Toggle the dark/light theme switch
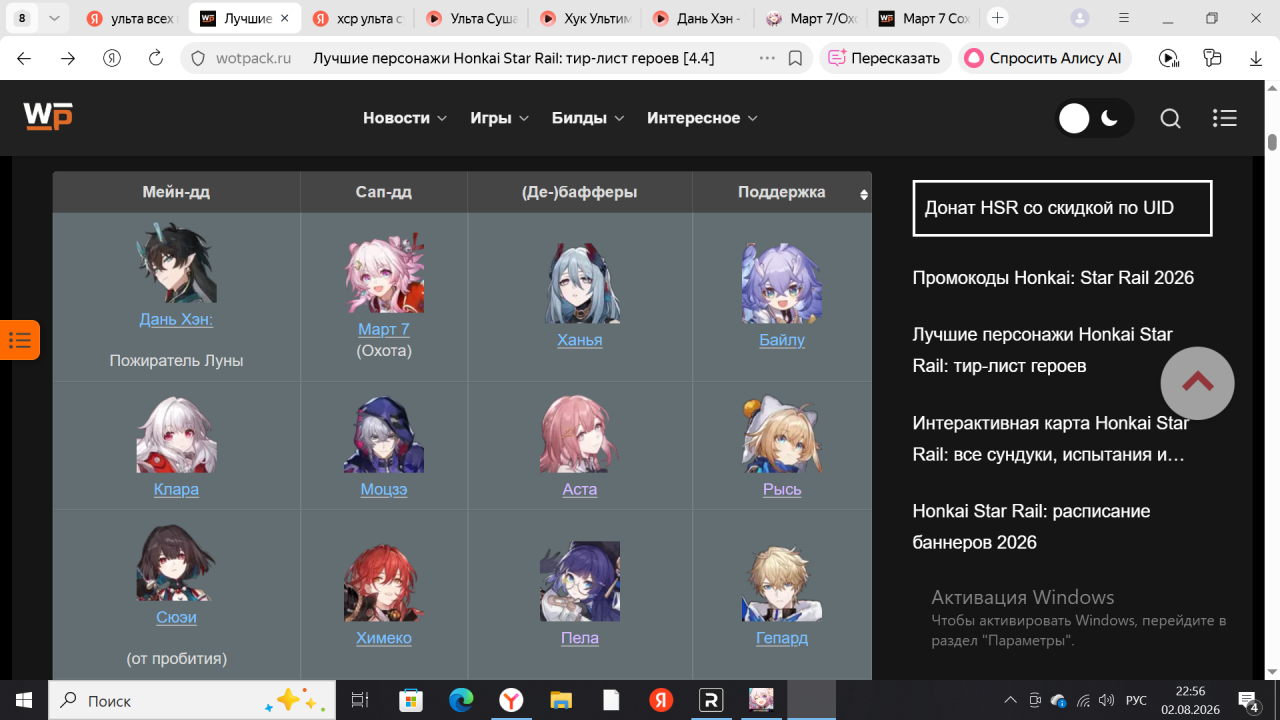Screen dimensions: 1280x720 pos(1095,118)
